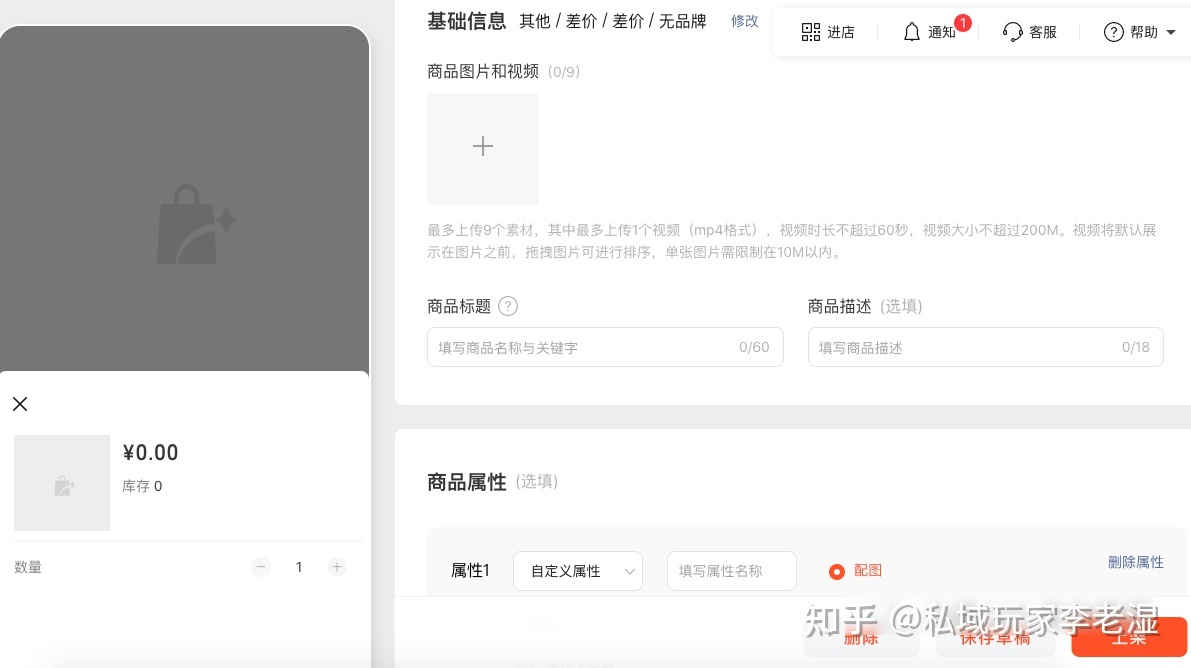Image resolution: width=1191 pixels, height=668 pixels.
Task: Click the 进店 QR code icon
Action: coord(811,32)
